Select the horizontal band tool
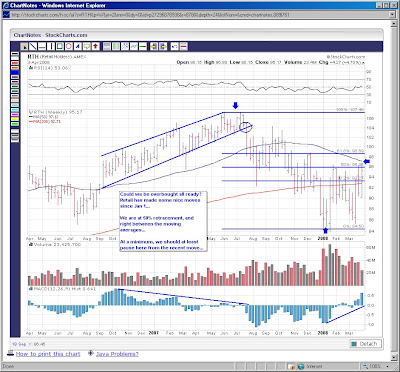Image resolution: width=400 pixels, height=372 pixels. (x=107, y=47)
